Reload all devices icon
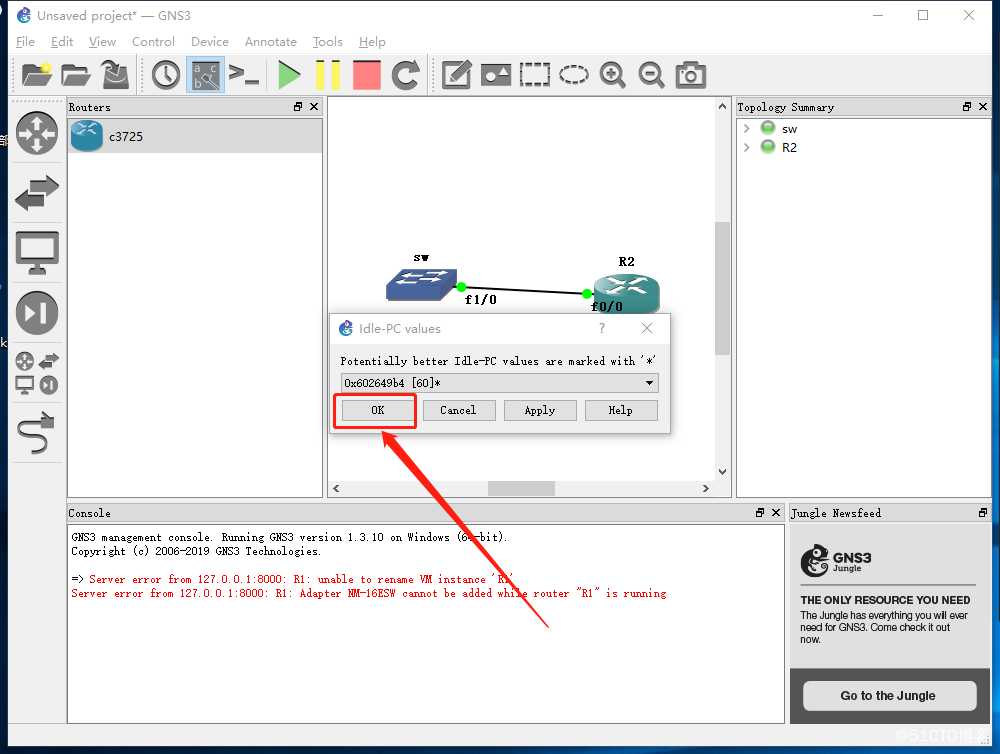1000x754 pixels. [406, 75]
